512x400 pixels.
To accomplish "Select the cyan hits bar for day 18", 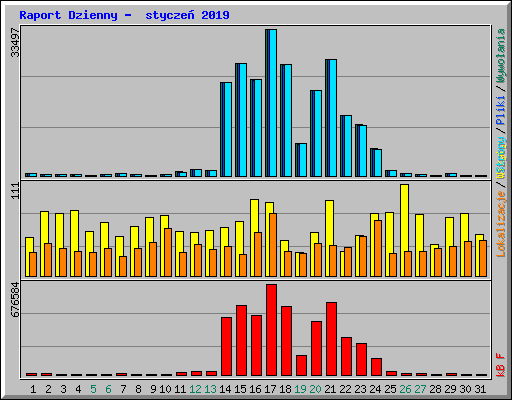I will point(288,121).
